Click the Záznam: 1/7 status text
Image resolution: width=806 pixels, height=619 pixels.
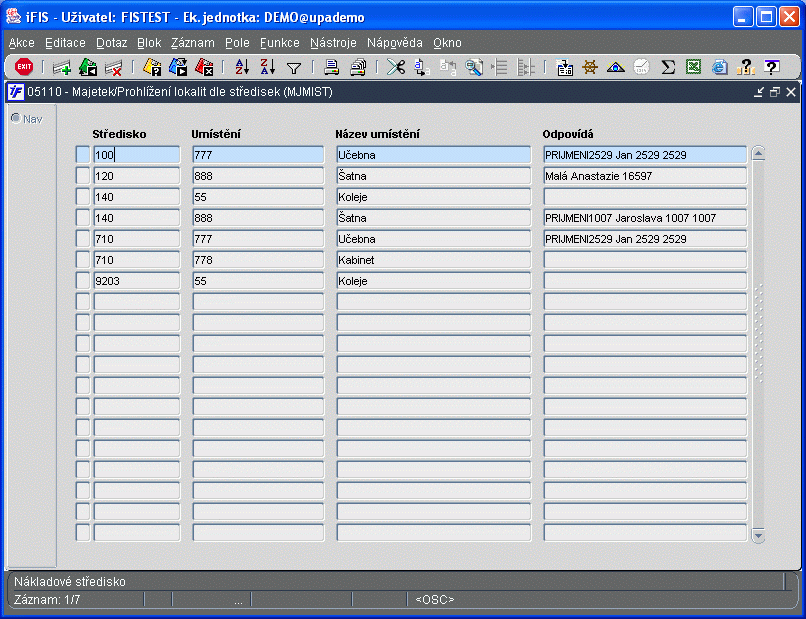(47, 599)
